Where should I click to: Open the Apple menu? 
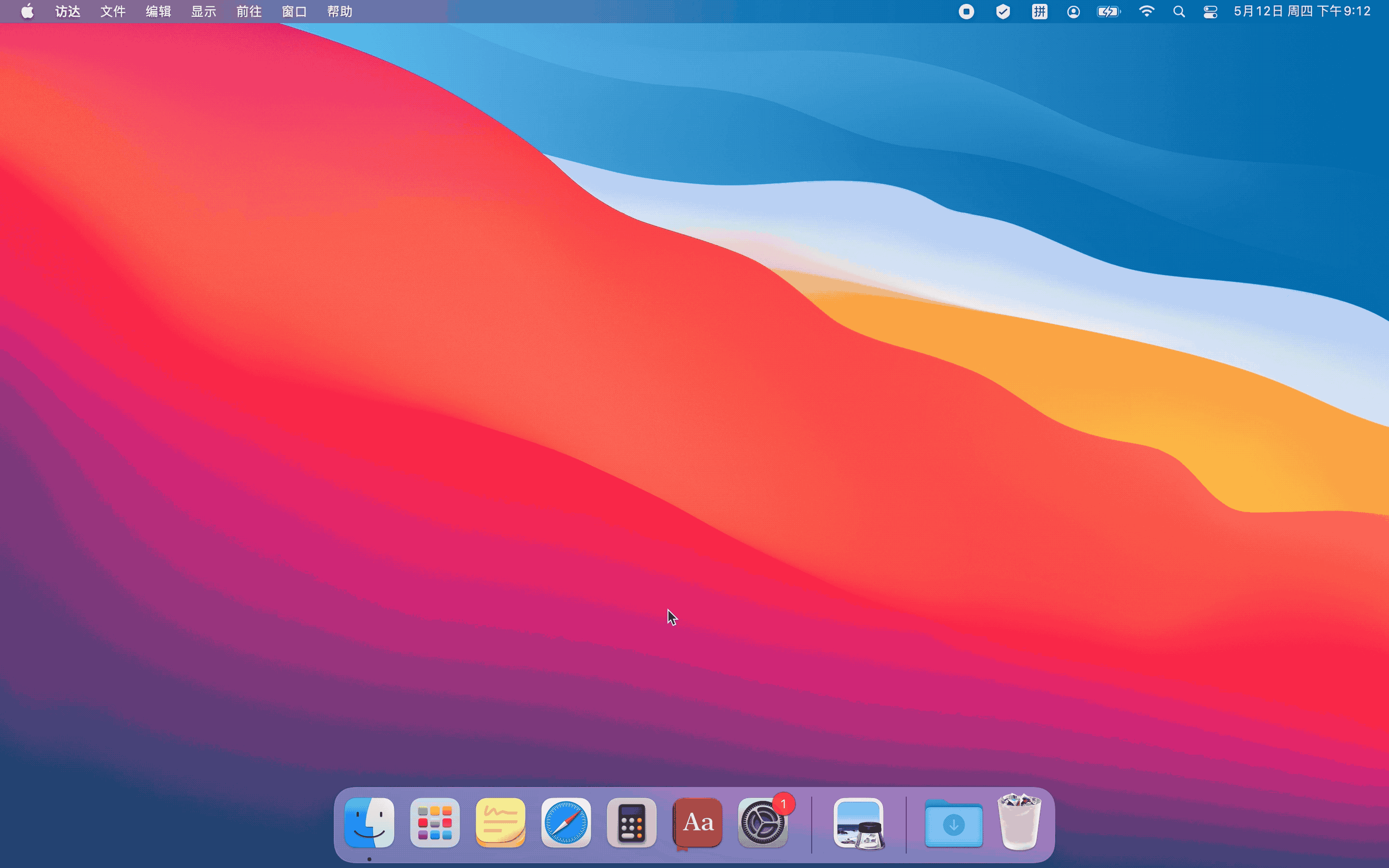point(27,12)
